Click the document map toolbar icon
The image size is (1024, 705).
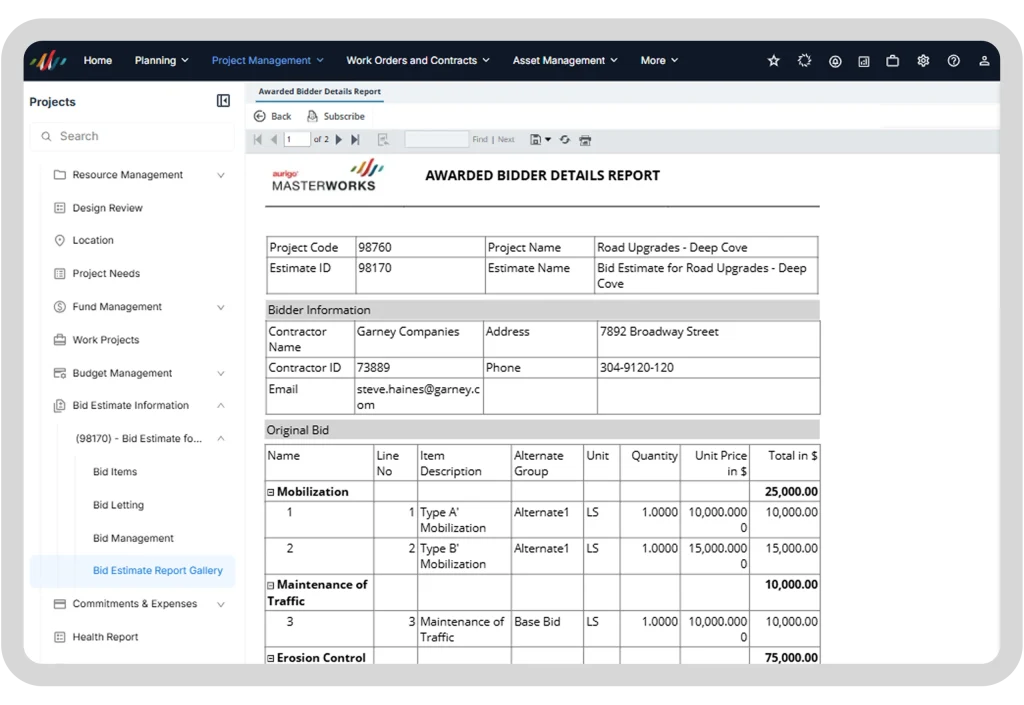click(x=383, y=140)
